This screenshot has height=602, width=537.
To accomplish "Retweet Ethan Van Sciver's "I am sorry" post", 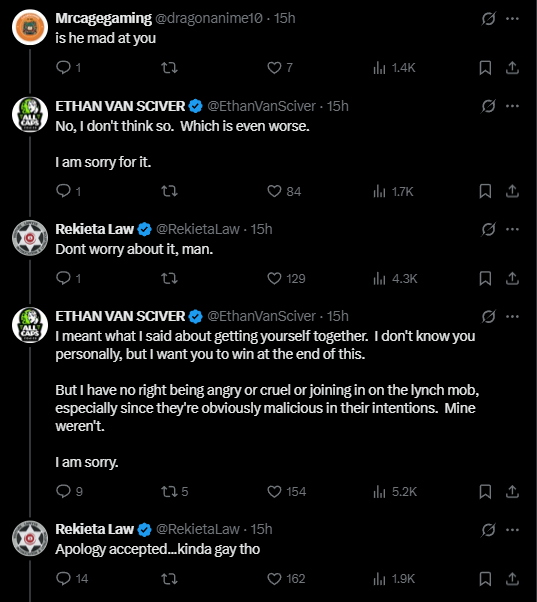I will (175, 491).
